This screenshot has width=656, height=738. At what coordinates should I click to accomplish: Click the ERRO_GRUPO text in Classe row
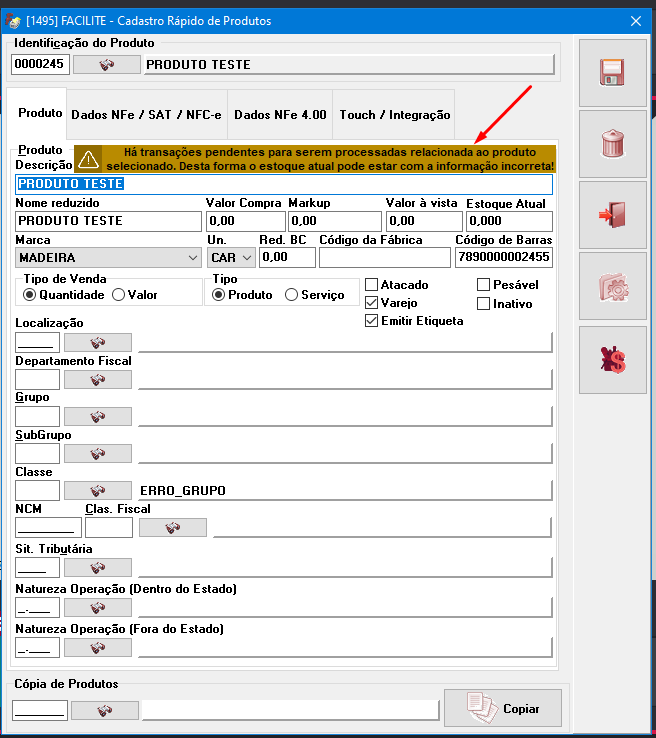pyautogui.click(x=183, y=491)
